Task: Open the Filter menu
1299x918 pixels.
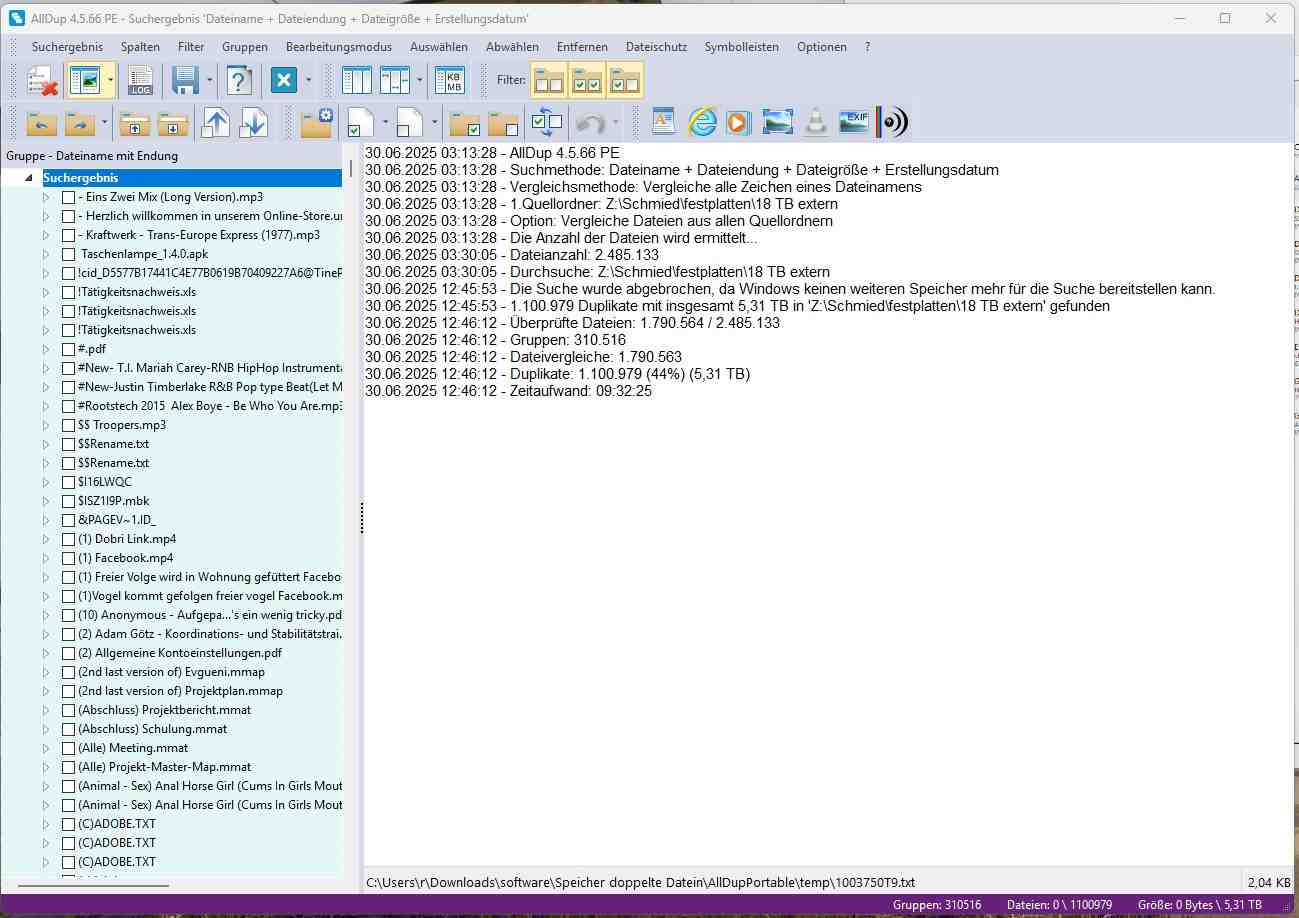Action: click(x=191, y=47)
